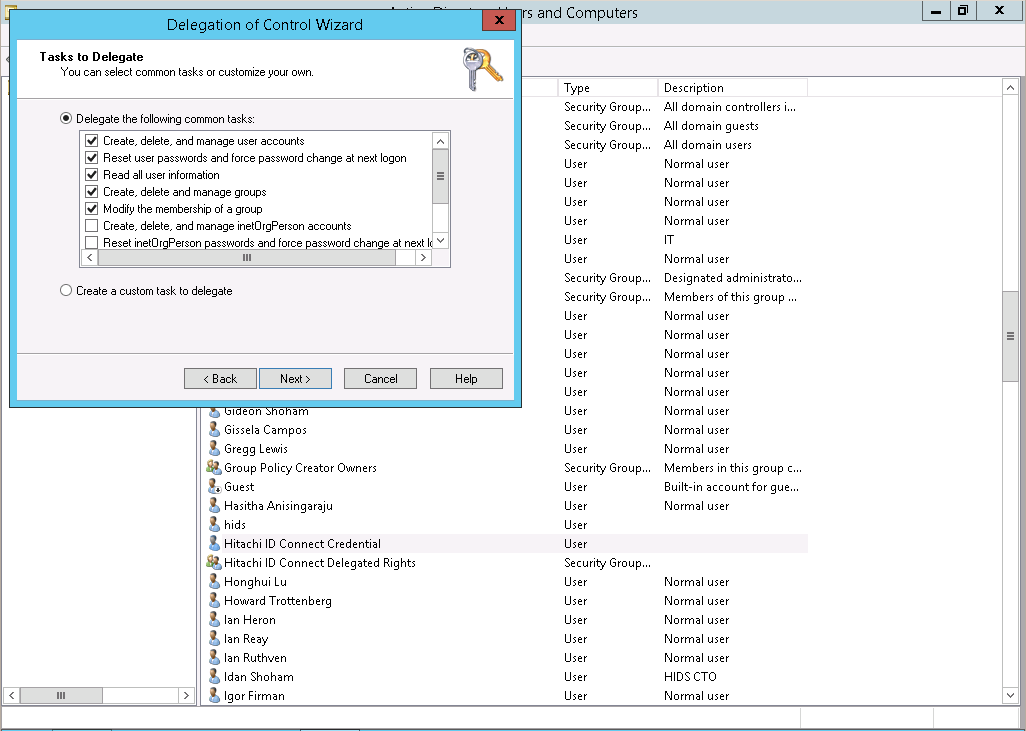Click the user icon beside Gissela Campos
The width and height of the screenshot is (1026, 731).
(214, 430)
